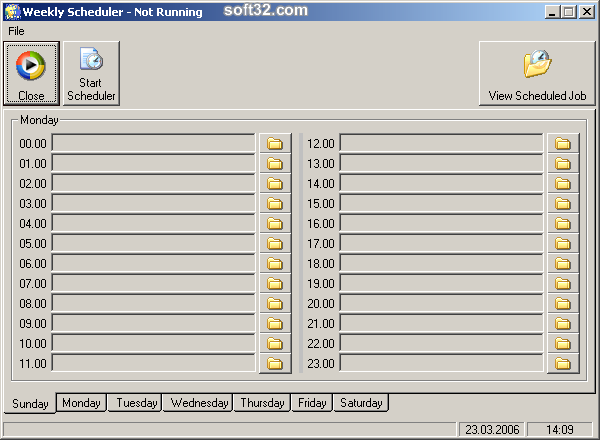
Task: Browse folder for the 05.00 slot
Action: pyautogui.click(x=275, y=243)
